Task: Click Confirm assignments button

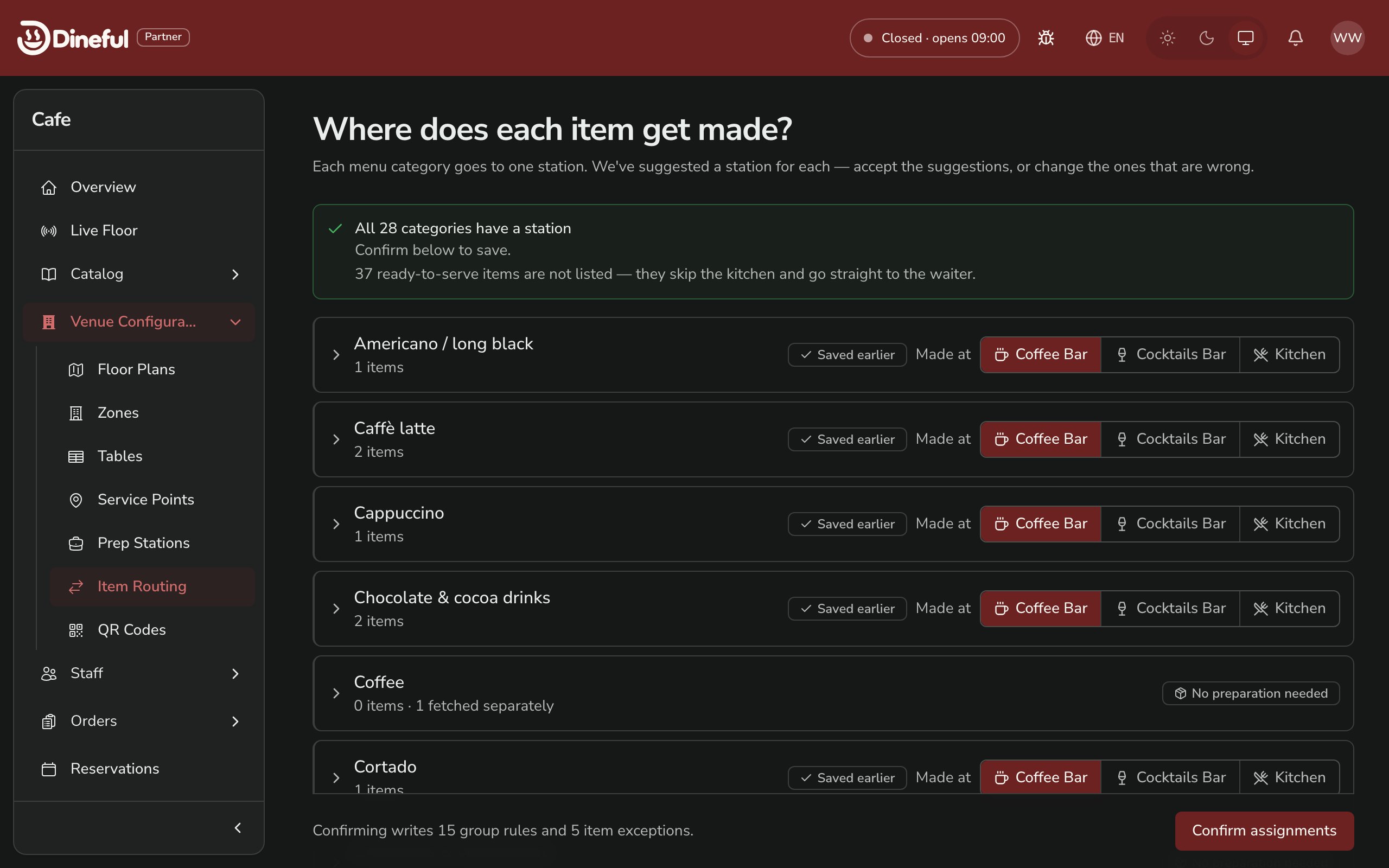Action: 1264,831
